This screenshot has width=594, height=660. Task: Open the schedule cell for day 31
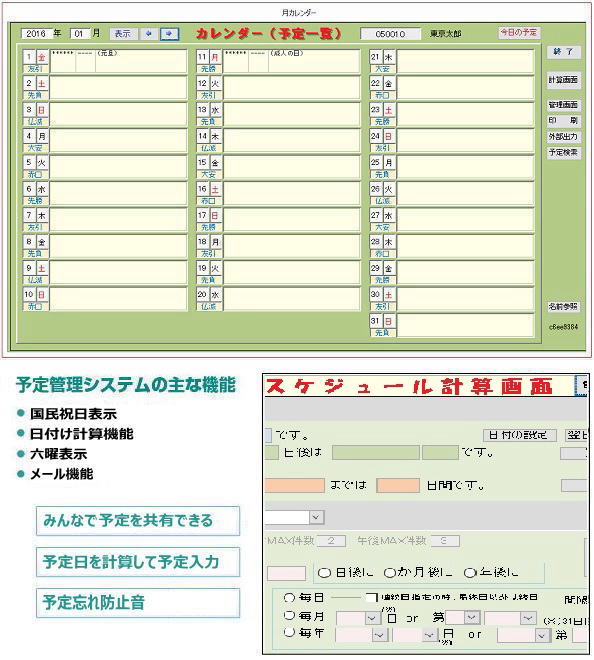[x=465, y=325]
